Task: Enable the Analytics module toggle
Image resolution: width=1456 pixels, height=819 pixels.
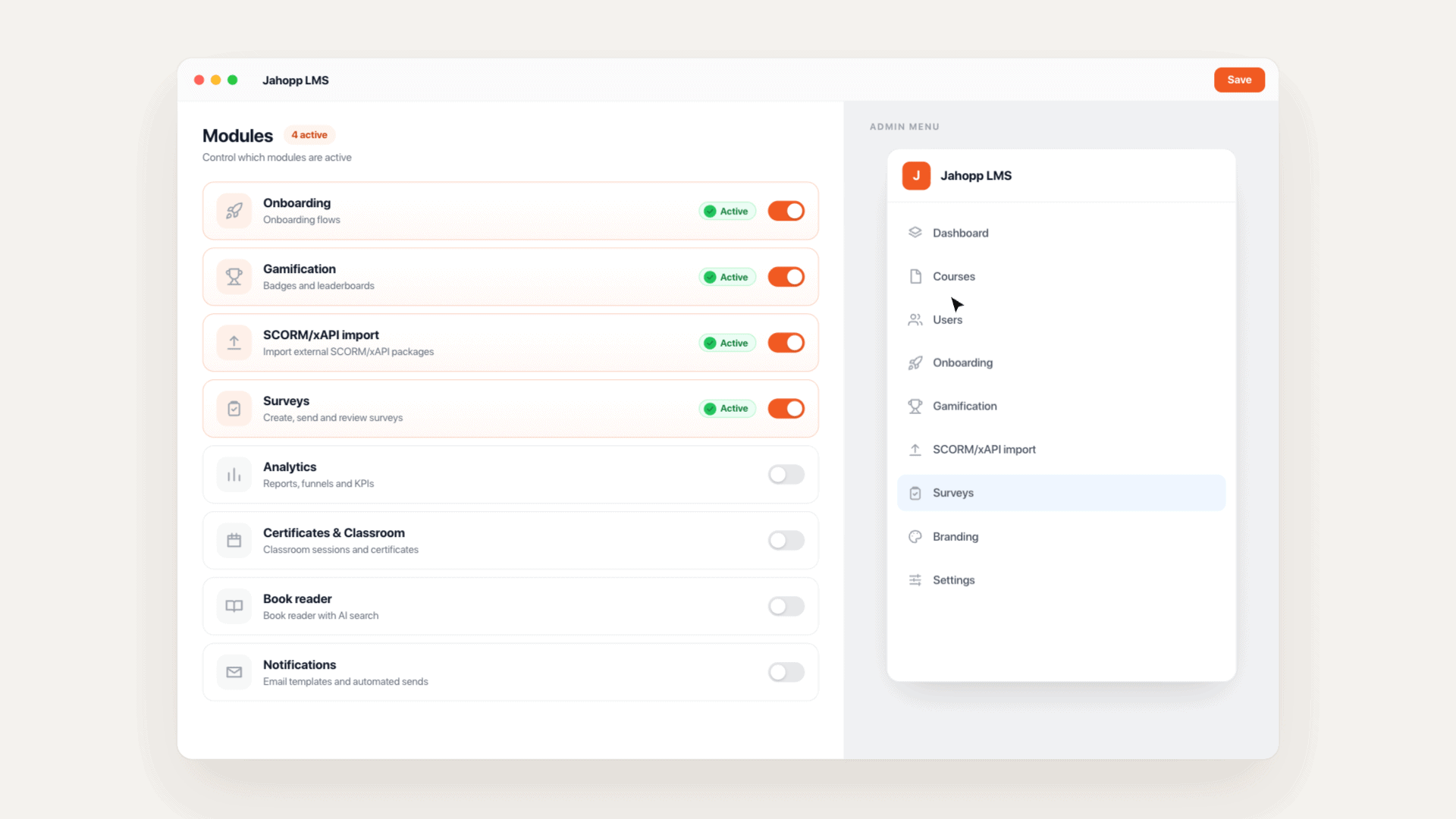Action: [786, 475]
